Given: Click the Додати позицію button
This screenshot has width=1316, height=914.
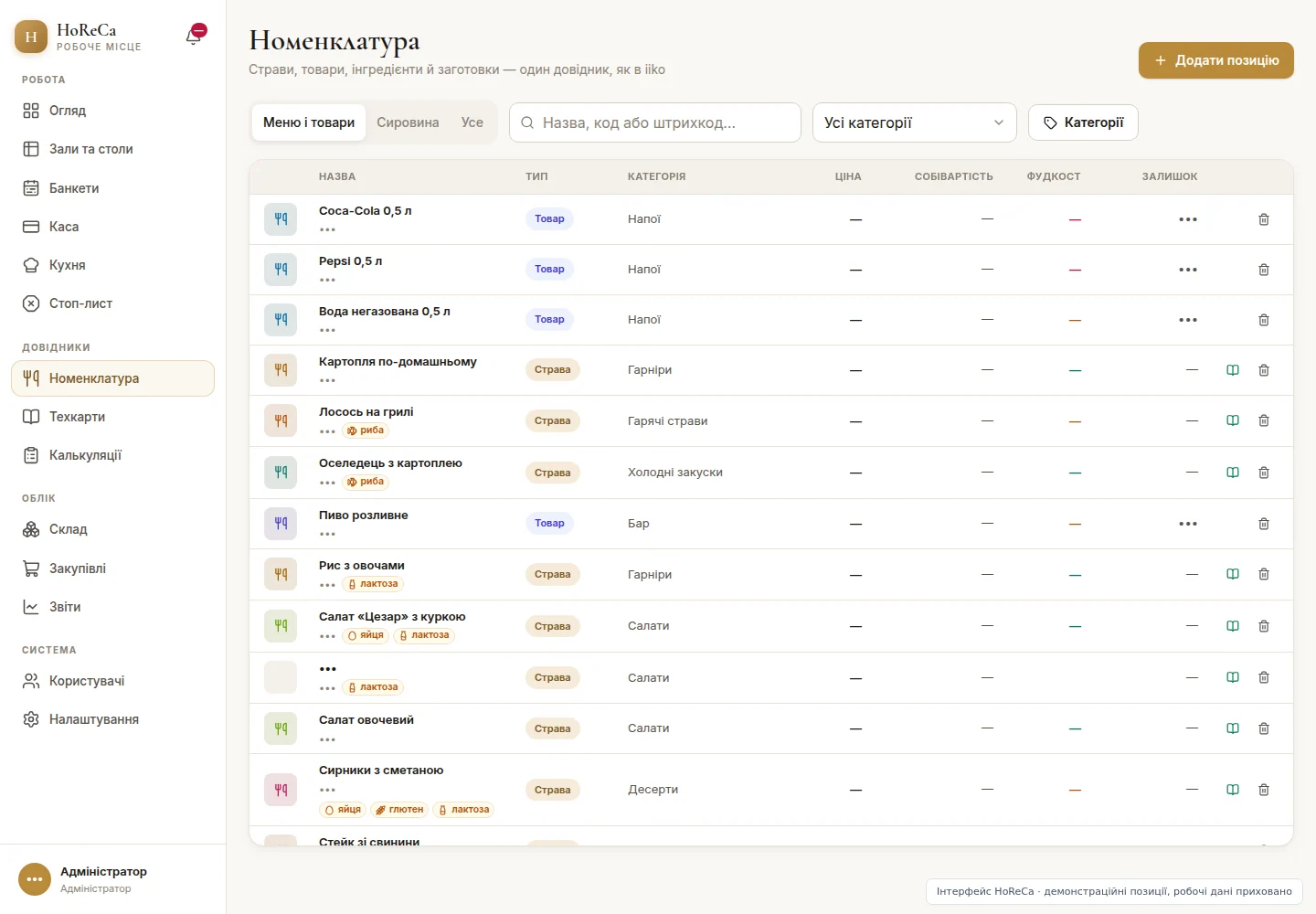Looking at the screenshot, I should [1216, 60].
